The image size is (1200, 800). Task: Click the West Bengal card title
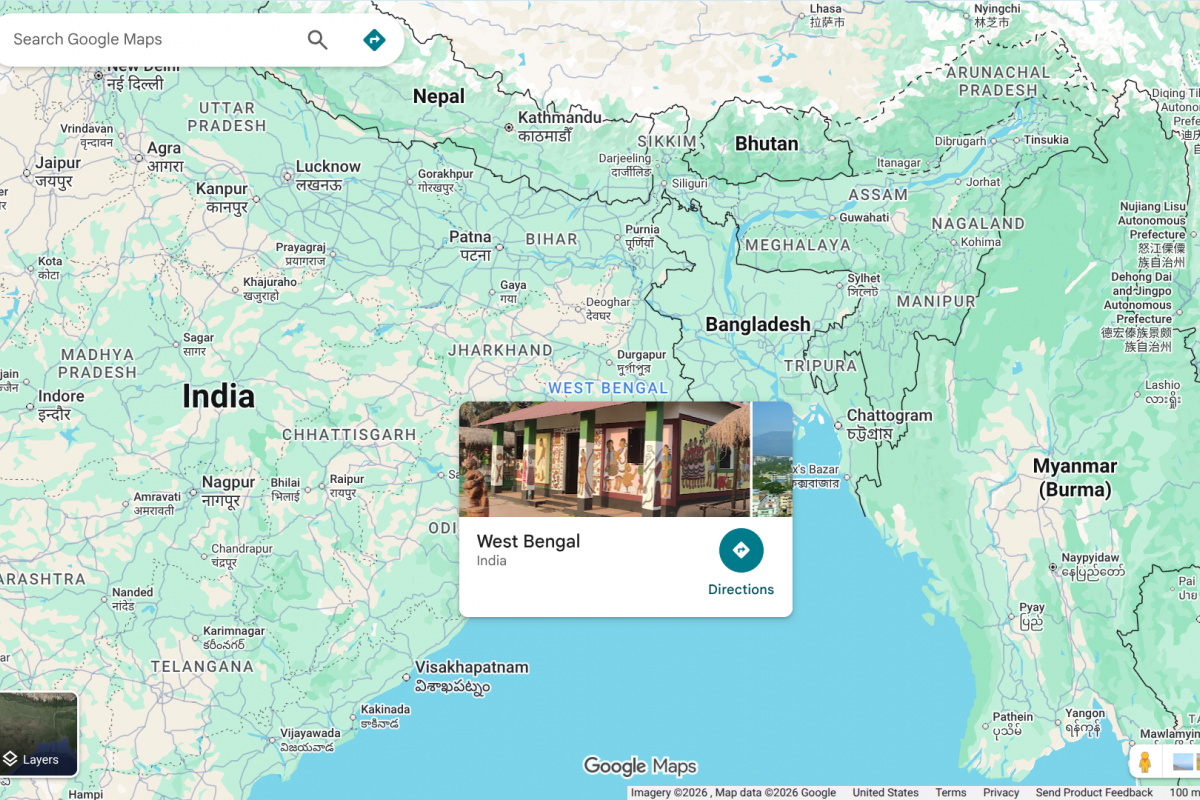528,541
